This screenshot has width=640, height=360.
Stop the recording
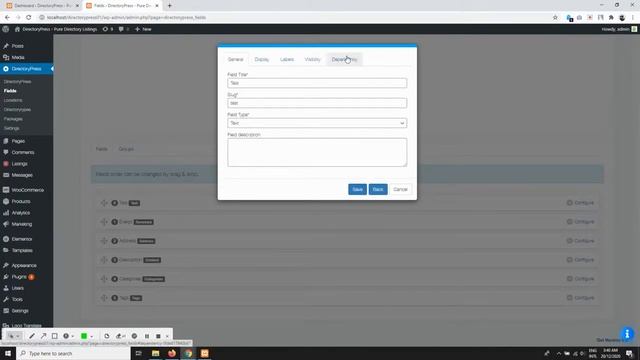158,336
